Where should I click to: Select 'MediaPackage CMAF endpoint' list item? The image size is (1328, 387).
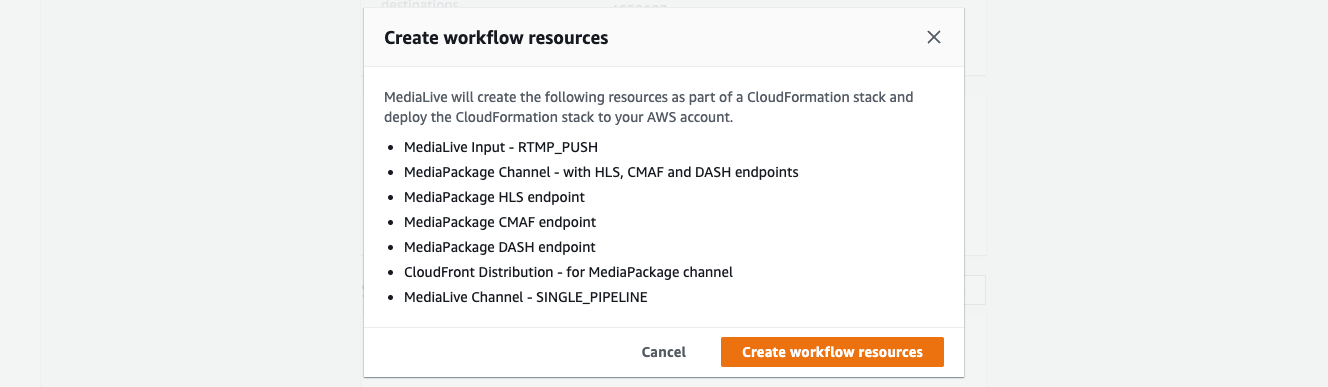[500, 222]
